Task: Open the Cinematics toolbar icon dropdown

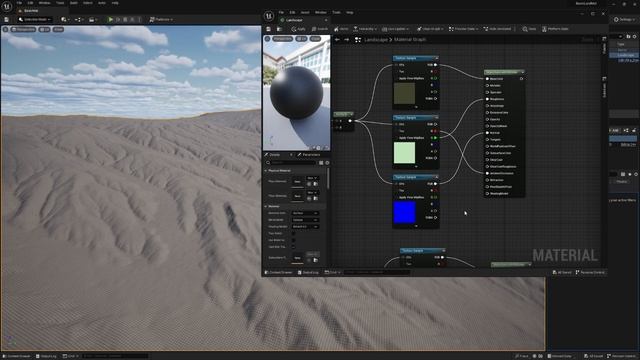Action: (92, 19)
